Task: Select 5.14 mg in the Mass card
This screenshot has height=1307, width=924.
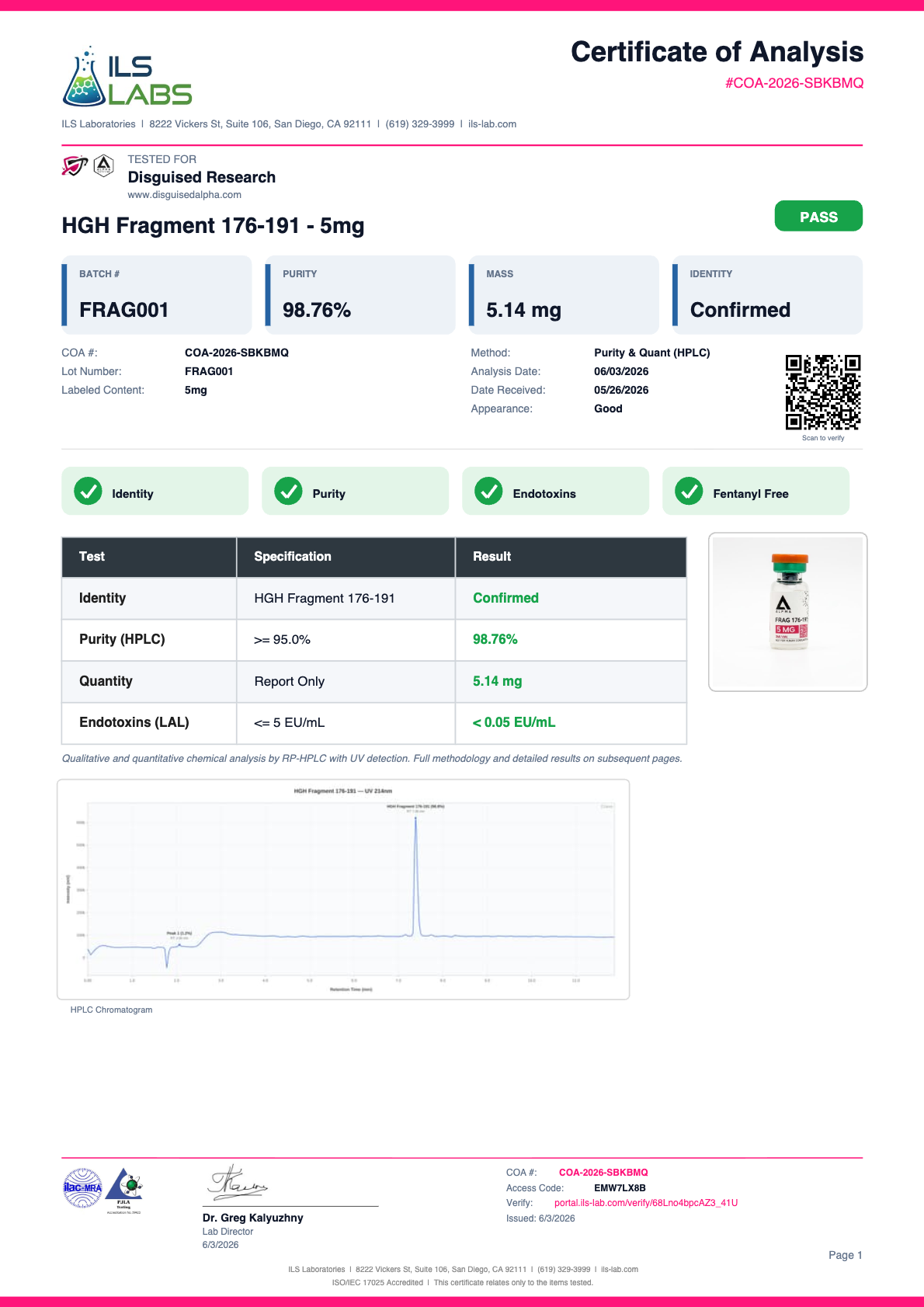Action: pos(524,310)
